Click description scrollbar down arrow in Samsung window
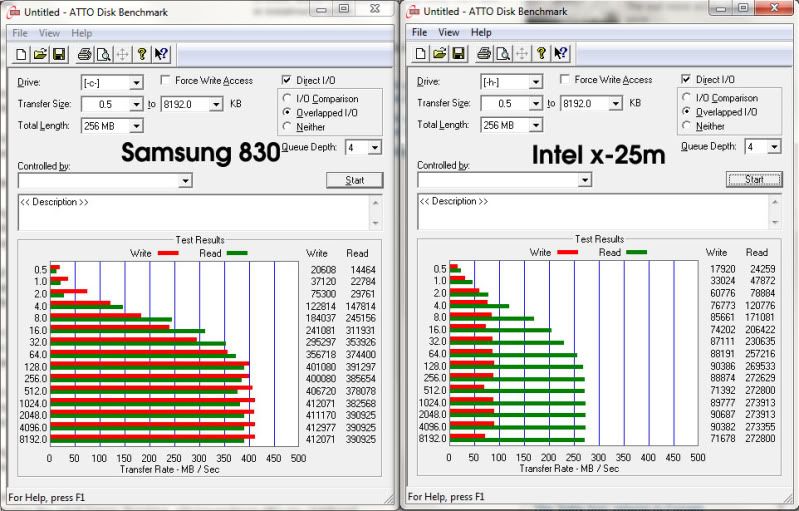 click(x=376, y=223)
